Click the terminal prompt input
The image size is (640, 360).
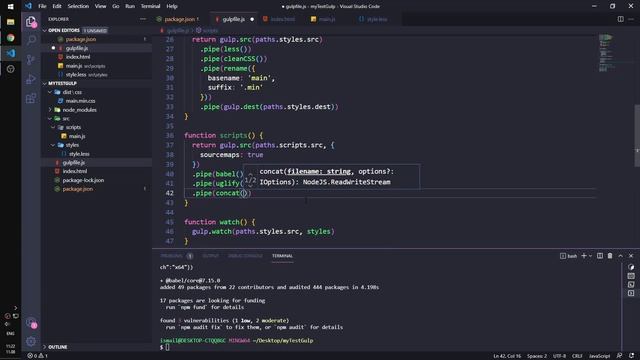167,347
